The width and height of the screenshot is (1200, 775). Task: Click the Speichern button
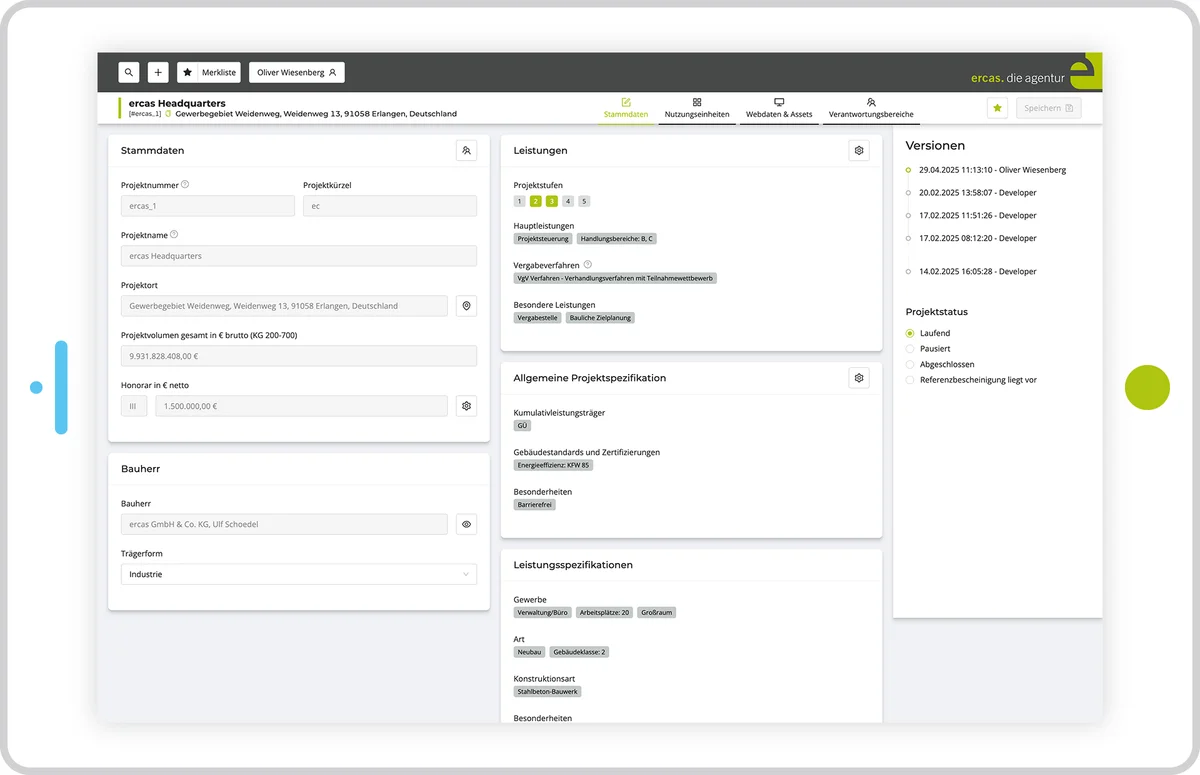click(1048, 107)
